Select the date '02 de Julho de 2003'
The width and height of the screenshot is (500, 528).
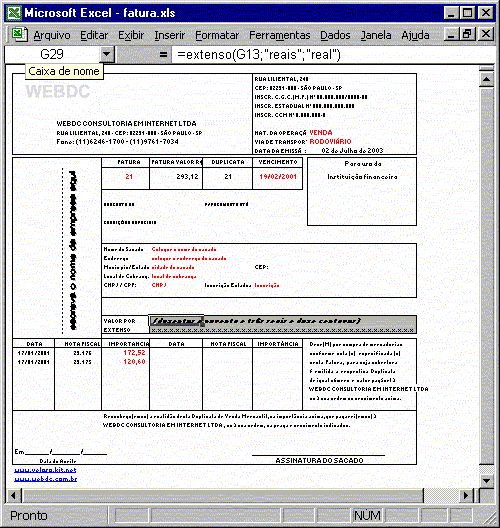point(352,151)
